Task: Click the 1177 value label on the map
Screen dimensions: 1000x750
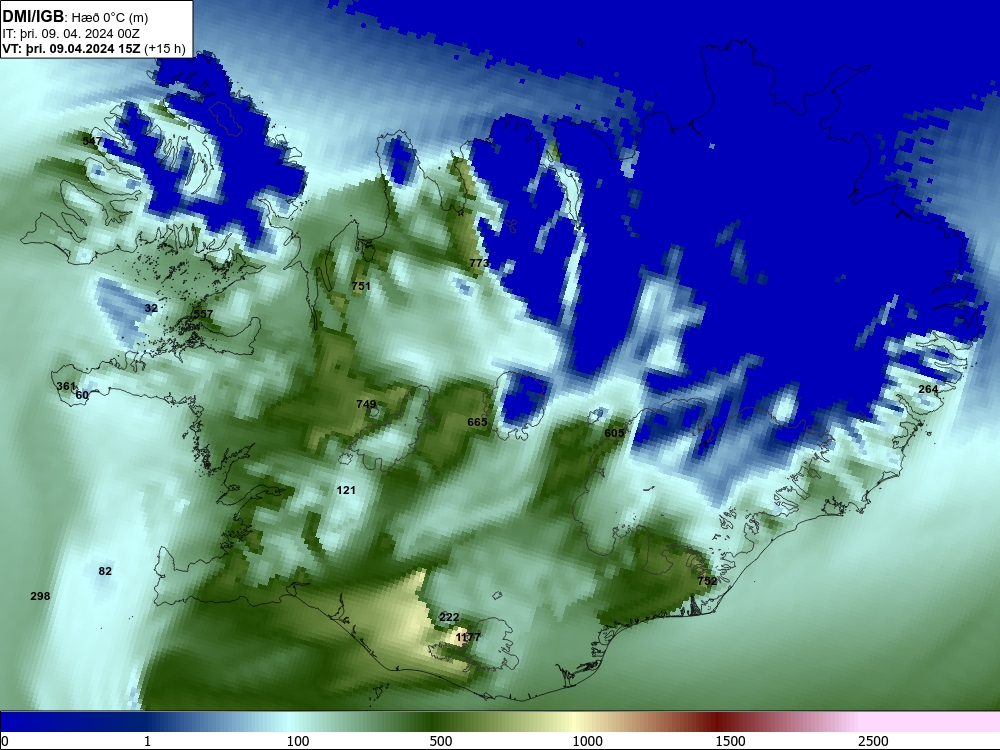Action: point(468,637)
